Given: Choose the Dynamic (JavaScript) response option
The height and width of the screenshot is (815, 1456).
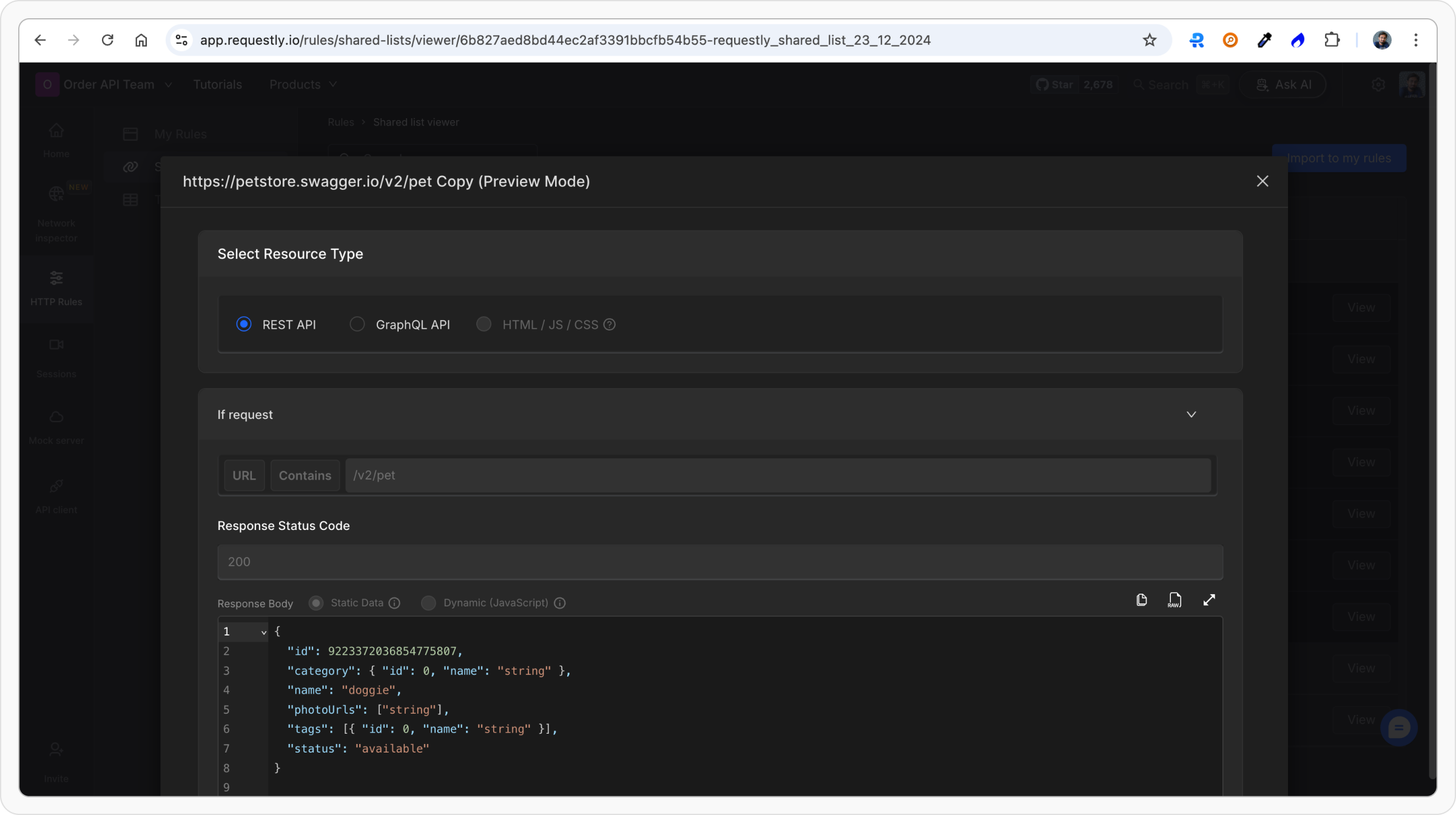Looking at the screenshot, I should [428, 603].
